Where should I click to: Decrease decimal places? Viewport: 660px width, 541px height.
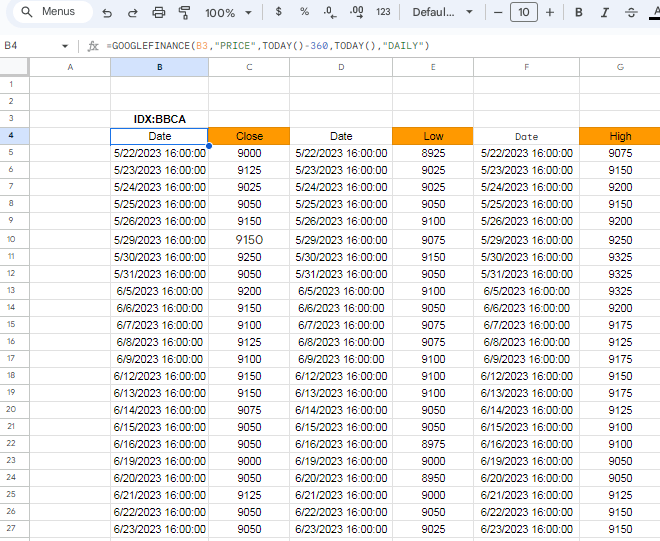(x=330, y=13)
